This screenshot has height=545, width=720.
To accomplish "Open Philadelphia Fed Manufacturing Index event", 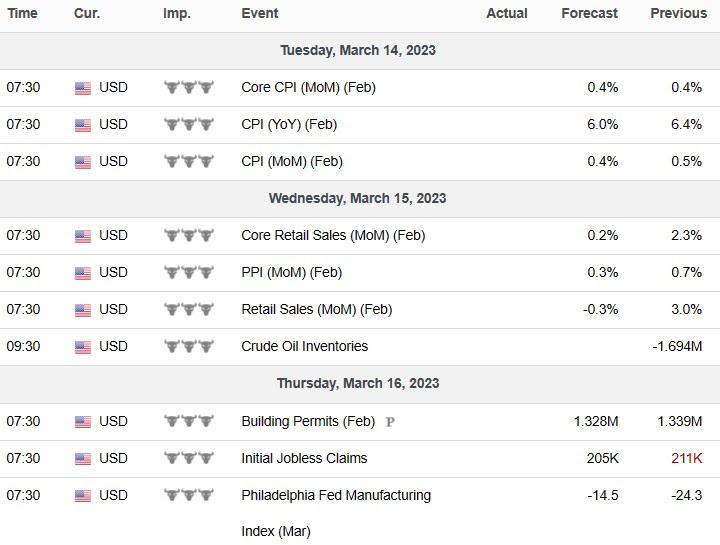I will tap(336, 495).
